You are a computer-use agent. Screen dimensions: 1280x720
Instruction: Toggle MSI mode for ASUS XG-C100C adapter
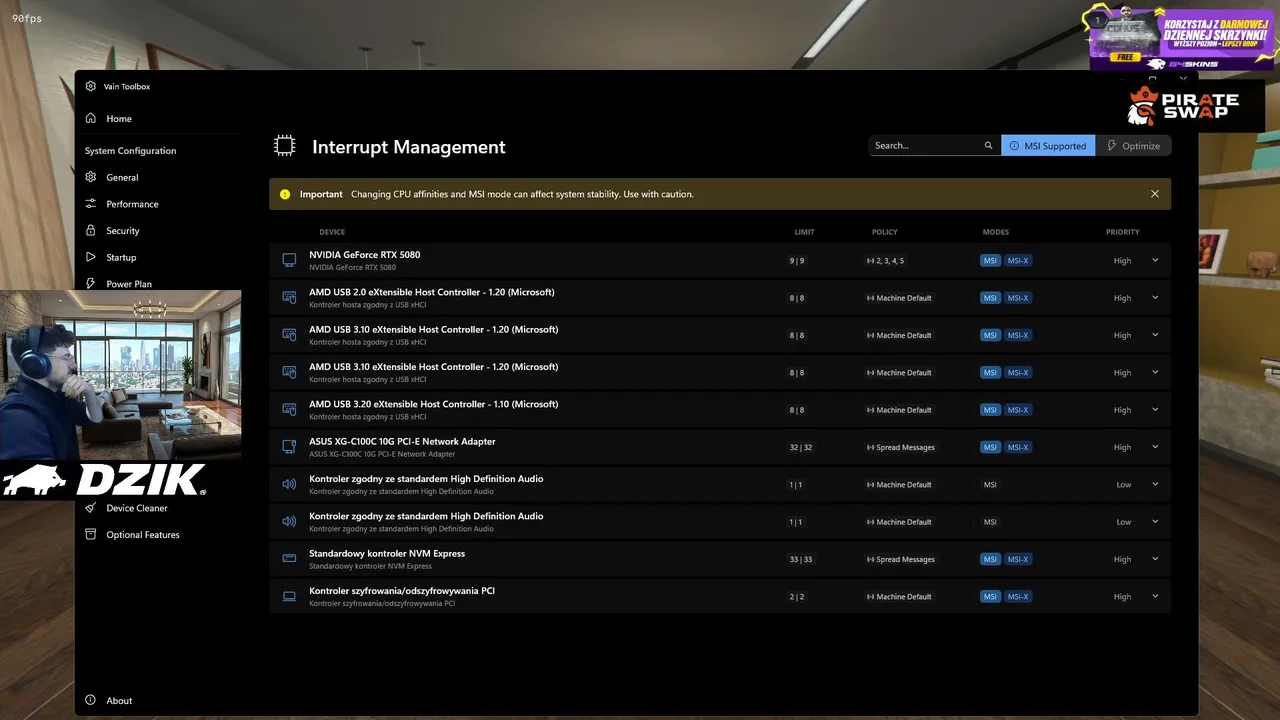990,447
